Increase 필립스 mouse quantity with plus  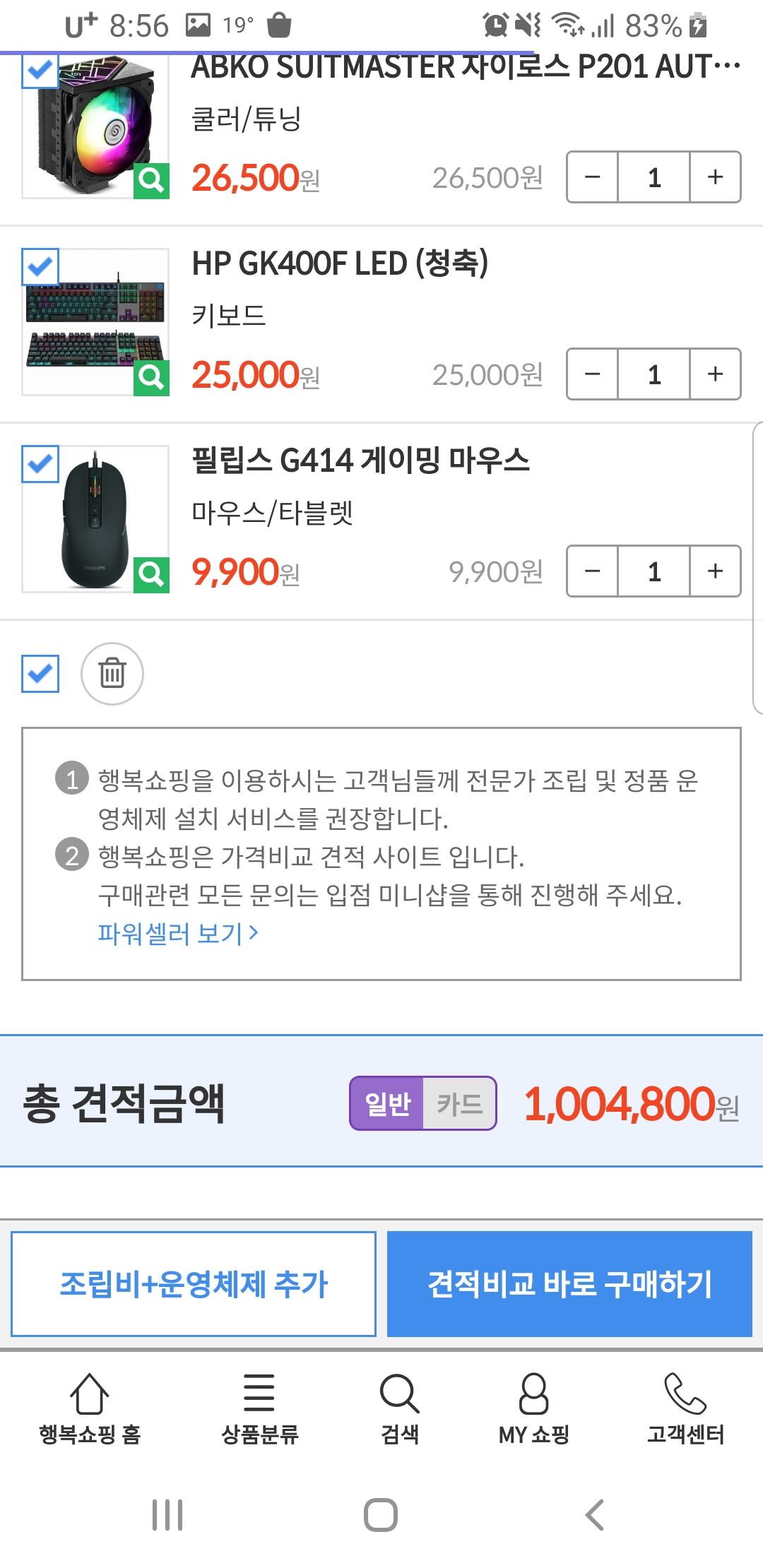pyautogui.click(x=715, y=571)
